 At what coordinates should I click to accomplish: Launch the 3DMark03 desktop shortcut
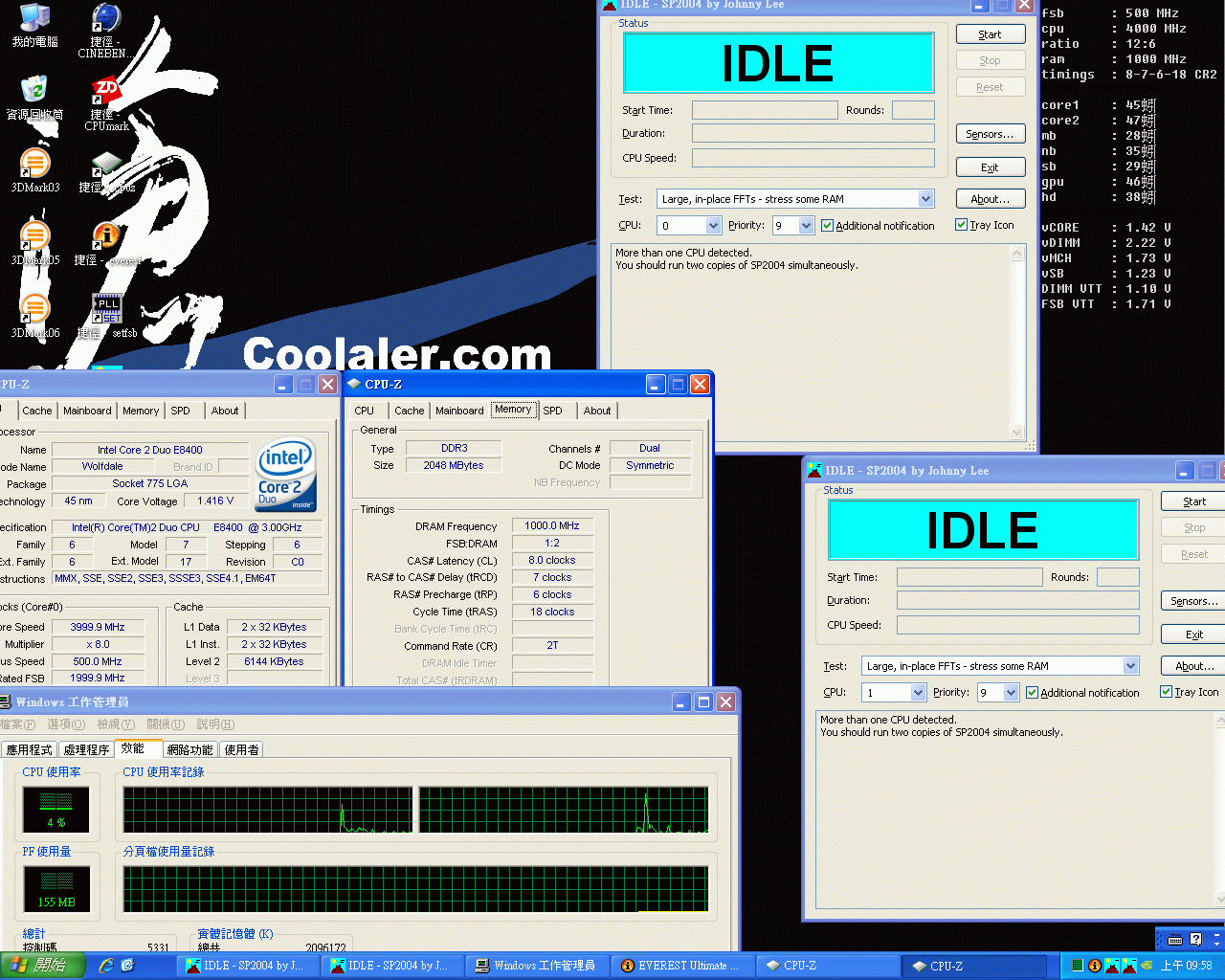(x=34, y=170)
